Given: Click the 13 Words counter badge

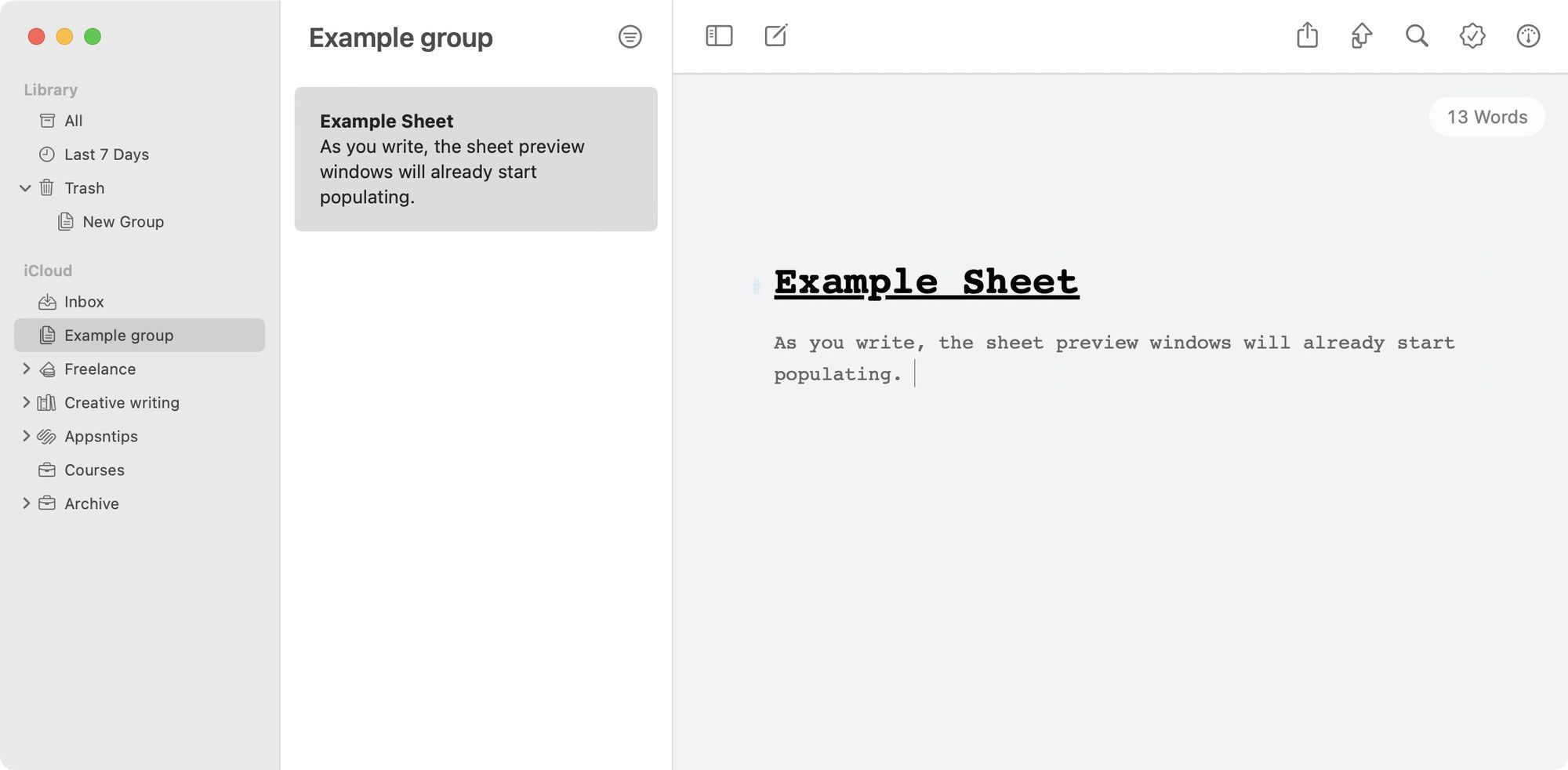Looking at the screenshot, I should [1486, 117].
